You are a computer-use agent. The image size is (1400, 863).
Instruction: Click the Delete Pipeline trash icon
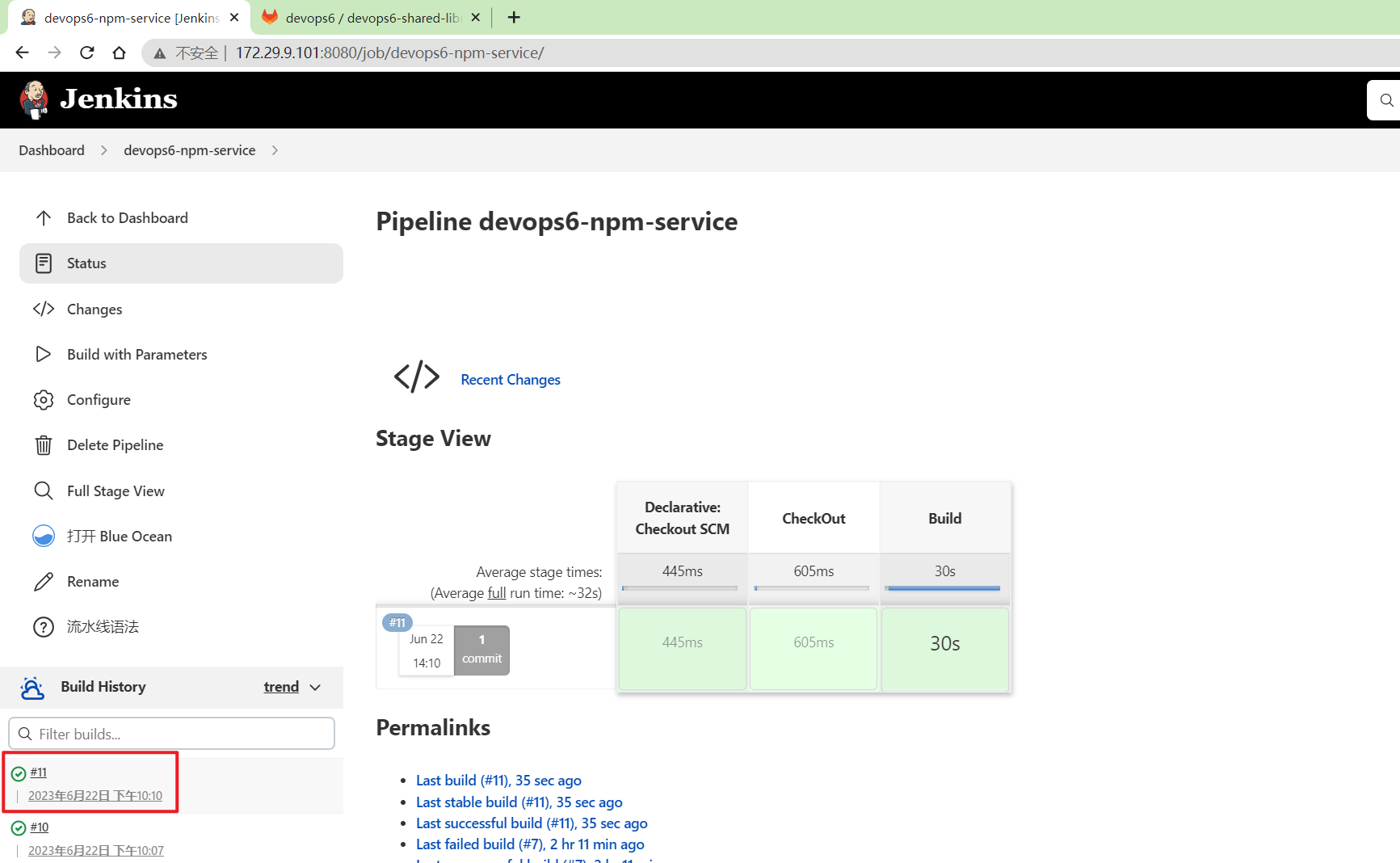coord(44,445)
